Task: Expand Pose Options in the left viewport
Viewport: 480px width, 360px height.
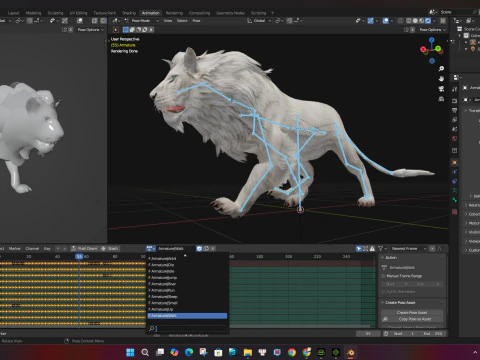Action: [x=90, y=30]
